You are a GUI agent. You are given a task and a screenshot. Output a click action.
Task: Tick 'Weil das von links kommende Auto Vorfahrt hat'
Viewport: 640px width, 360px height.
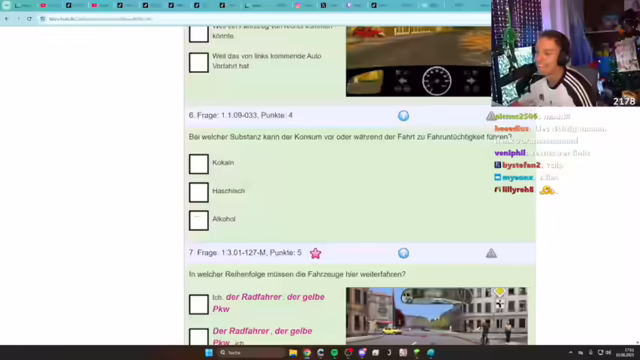[x=199, y=62]
